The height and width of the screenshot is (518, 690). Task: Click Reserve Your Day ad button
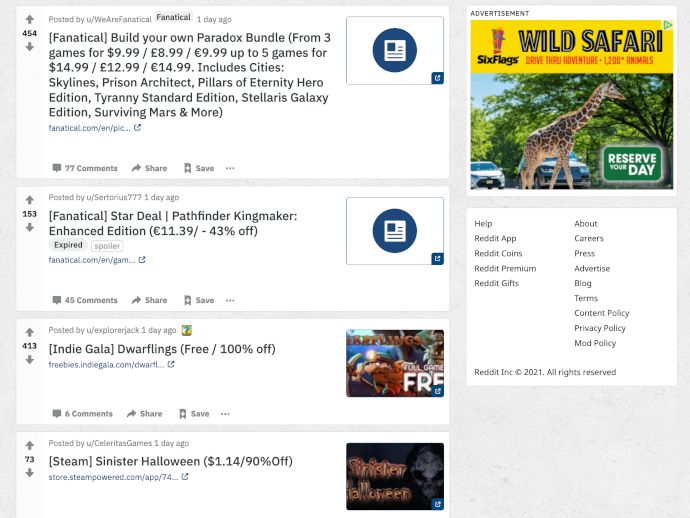(632, 164)
